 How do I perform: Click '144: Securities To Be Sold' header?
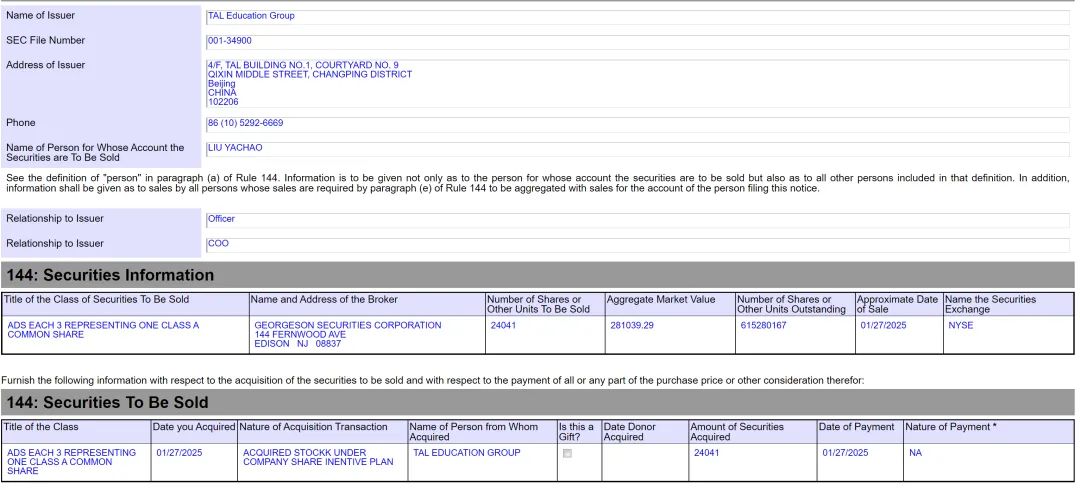pos(537,402)
